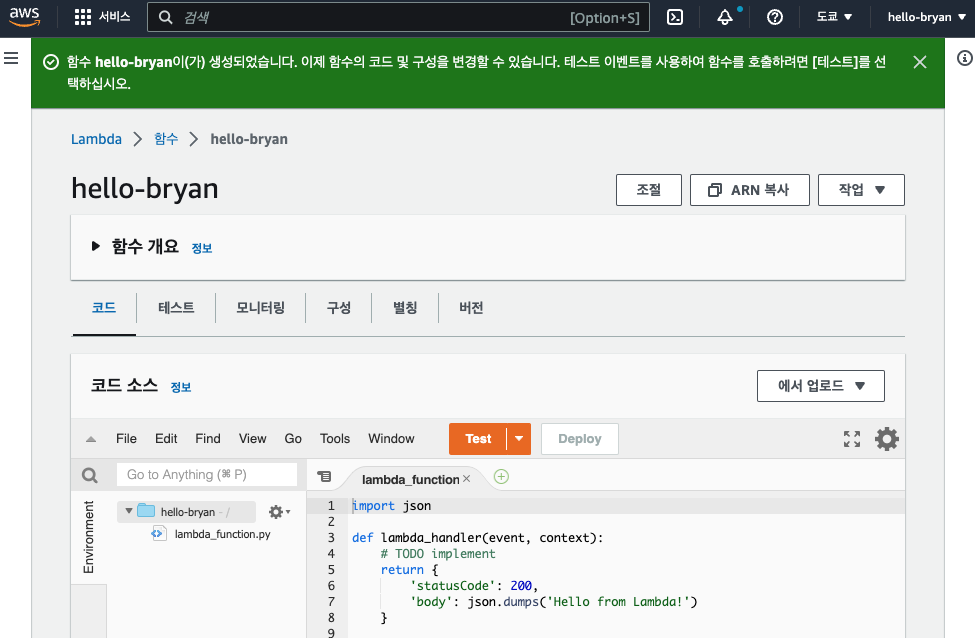Toggle fullscreen for the code editor
Screen dimensions: 975x638
[x=852, y=439]
